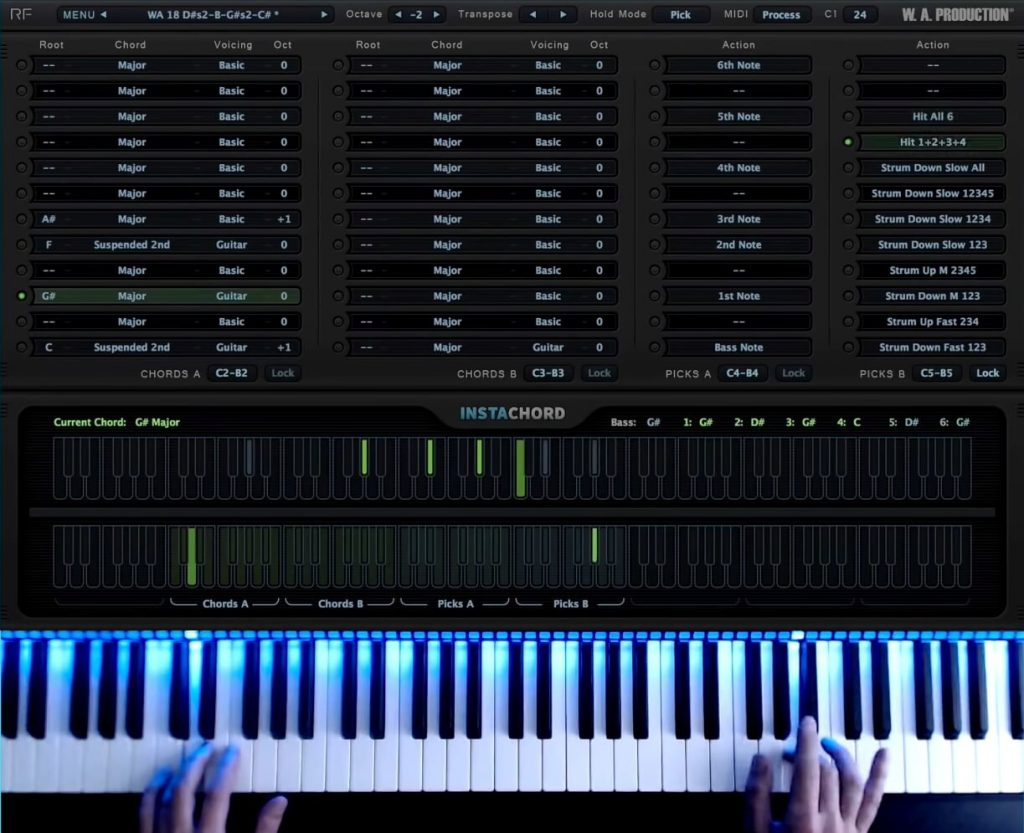Click the Current Chord G# Major readout
This screenshot has width=1024, height=833.
pos(116,422)
